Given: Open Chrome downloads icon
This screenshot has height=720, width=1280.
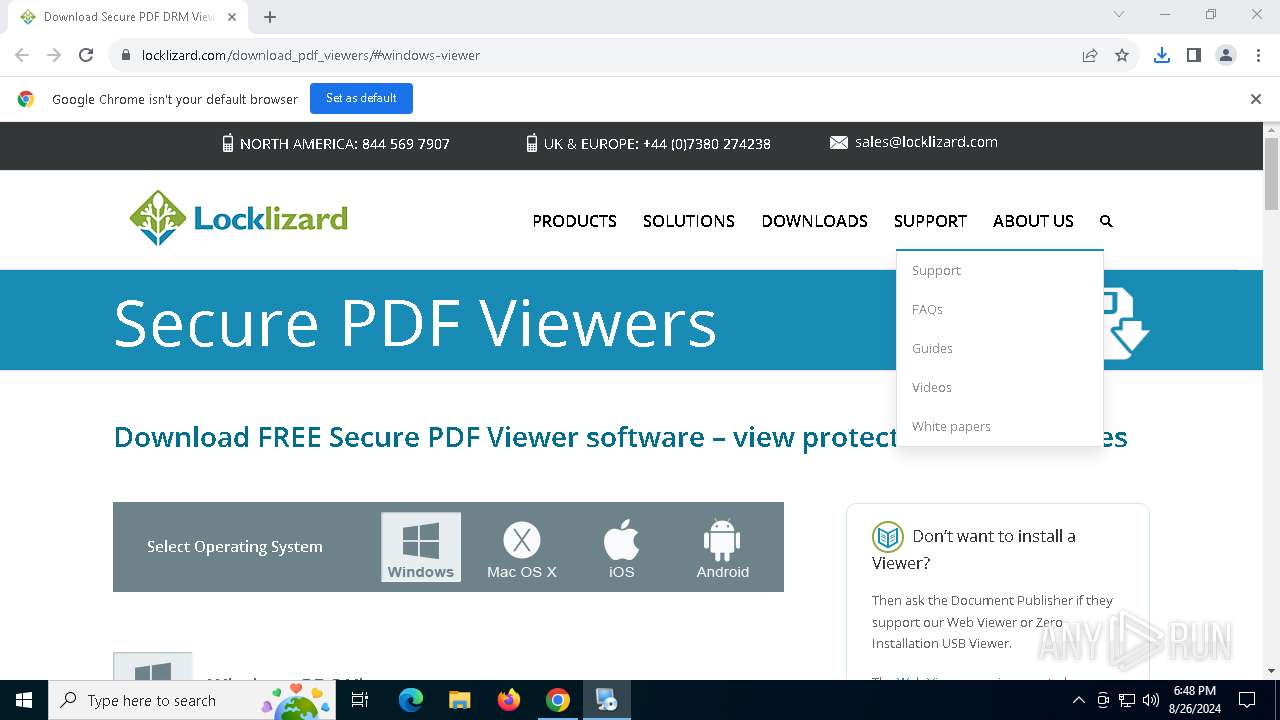Looking at the screenshot, I should [x=1161, y=55].
